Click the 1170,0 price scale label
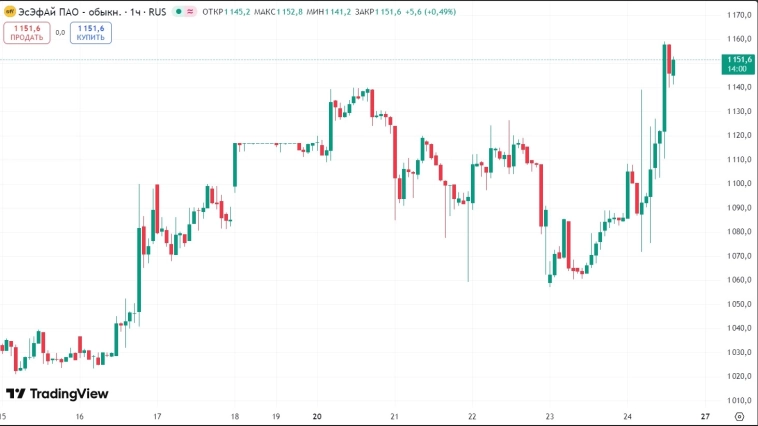Image resolution: width=758 pixels, height=426 pixels. coord(739,15)
